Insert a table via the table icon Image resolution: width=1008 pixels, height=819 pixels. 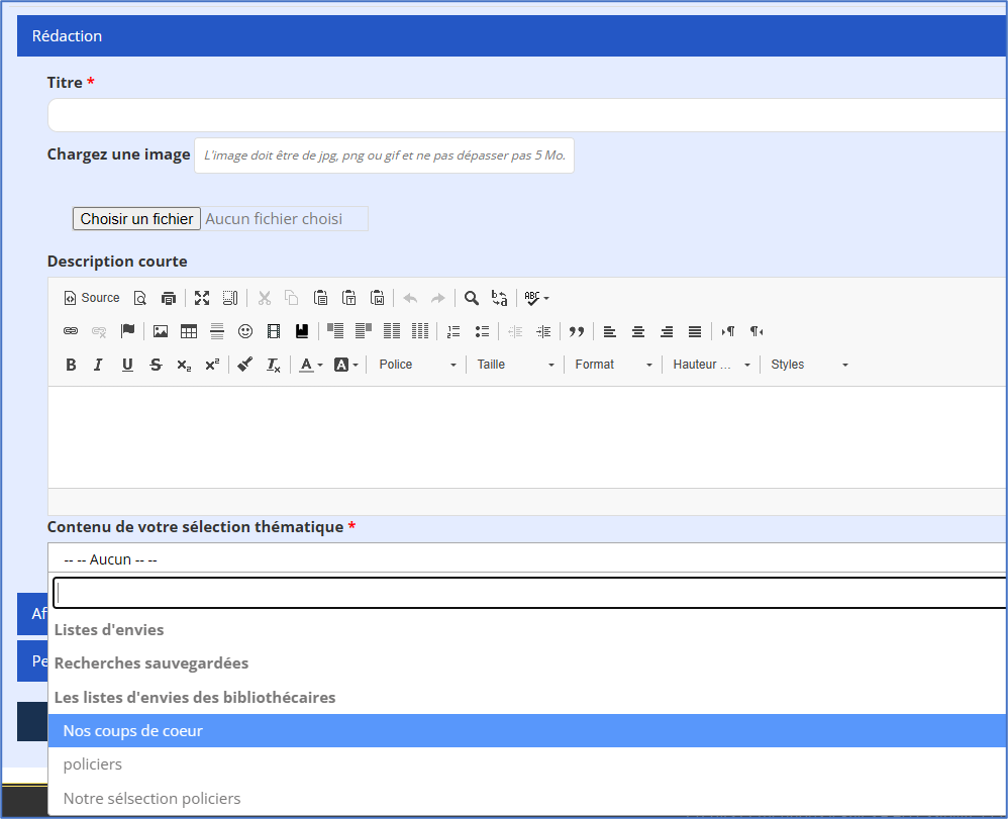point(188,331)
